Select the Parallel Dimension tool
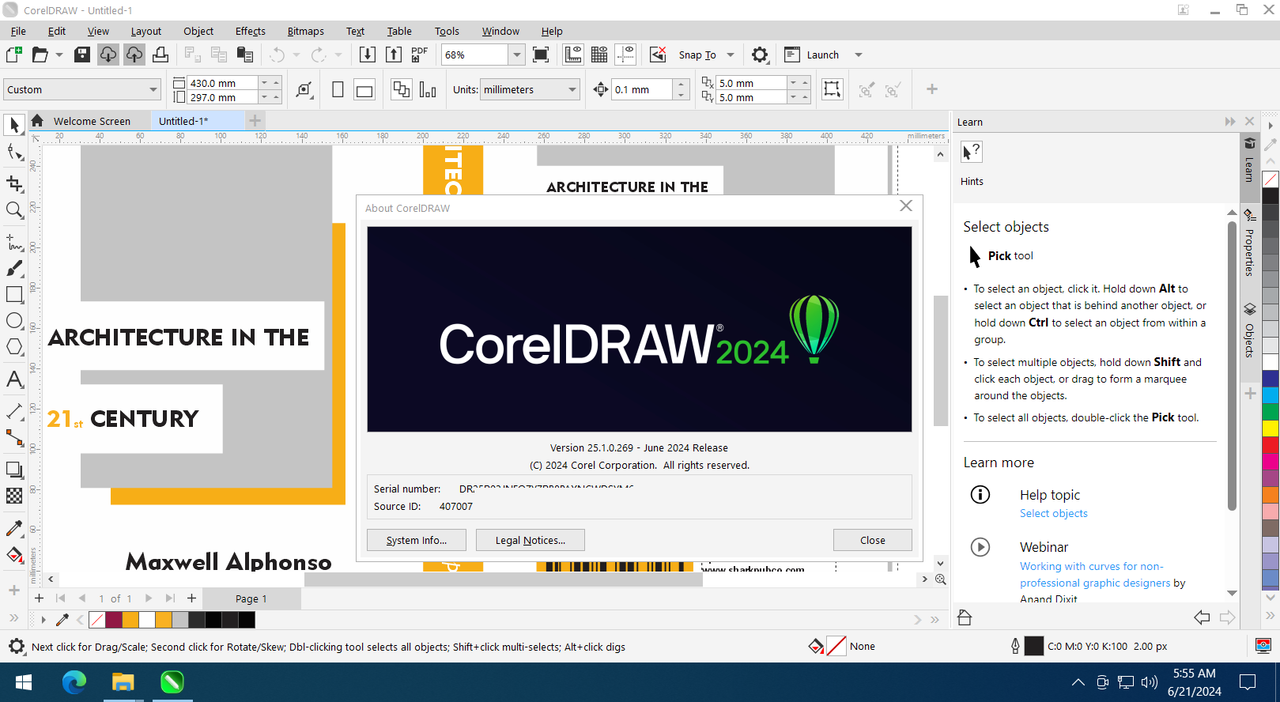Screen dimensions: 1280x702 click(14, 411)
